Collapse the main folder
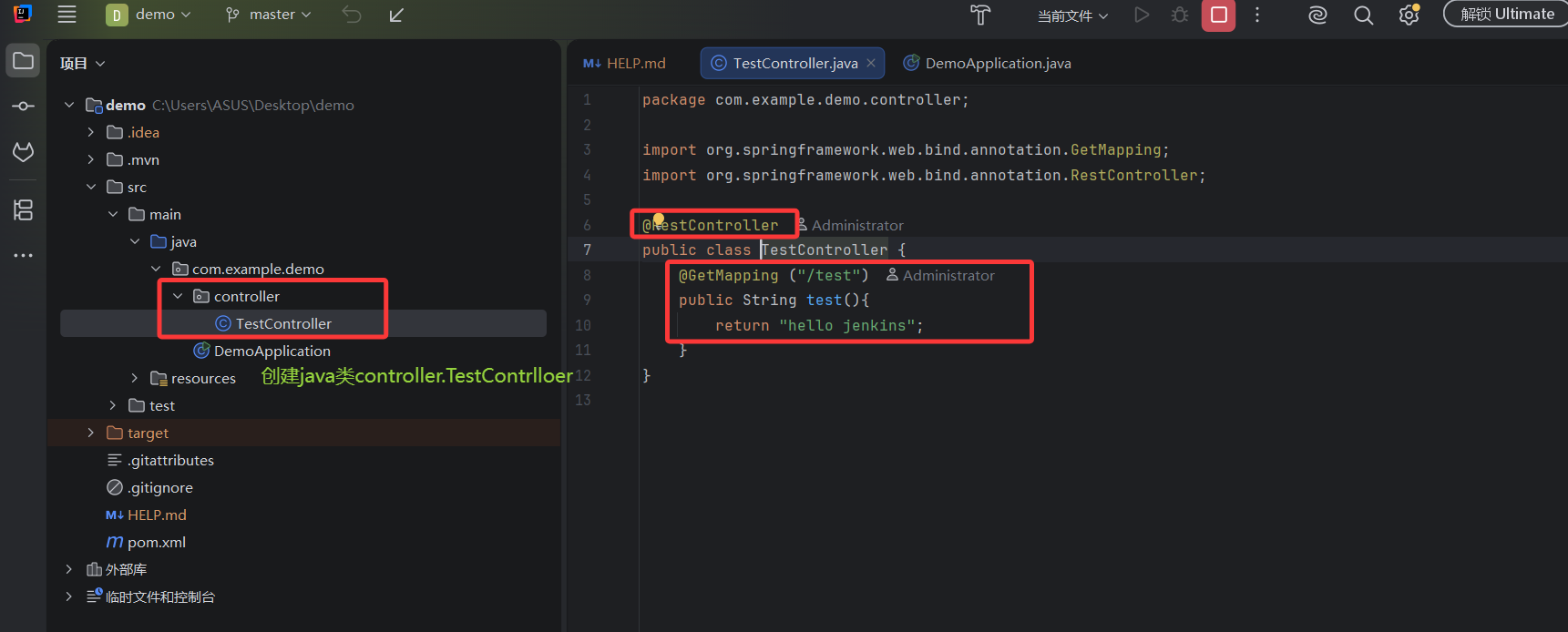 (x=113, y=214)
